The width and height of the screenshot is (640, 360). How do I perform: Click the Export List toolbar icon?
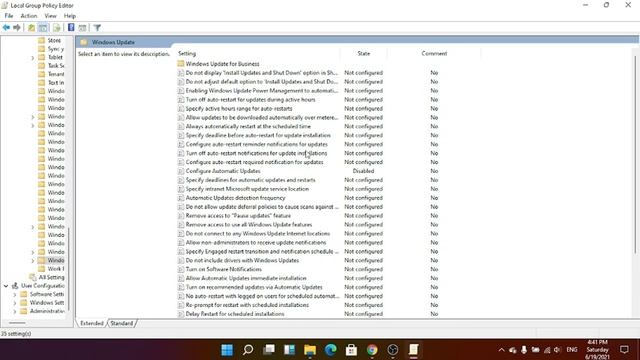click(57, 28)
